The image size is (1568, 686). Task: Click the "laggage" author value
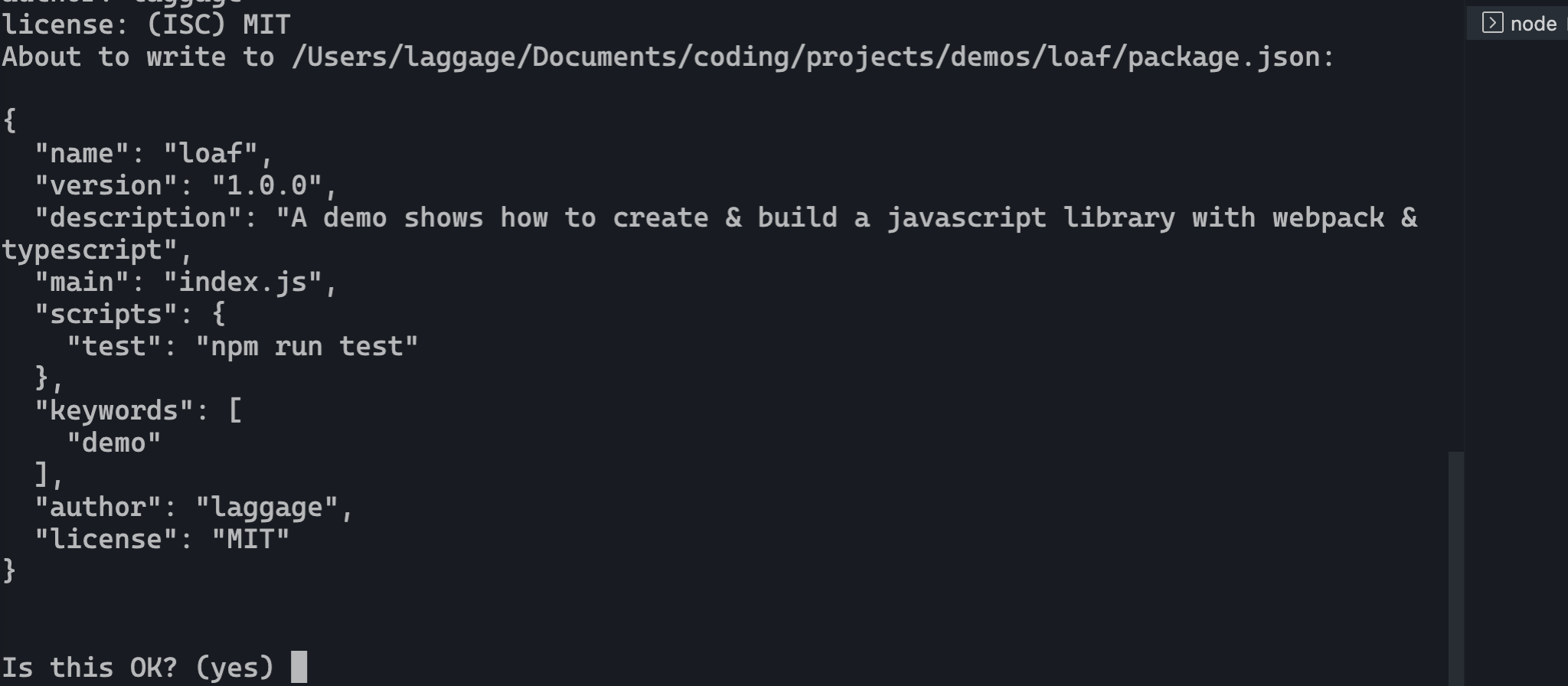(267, 507)
